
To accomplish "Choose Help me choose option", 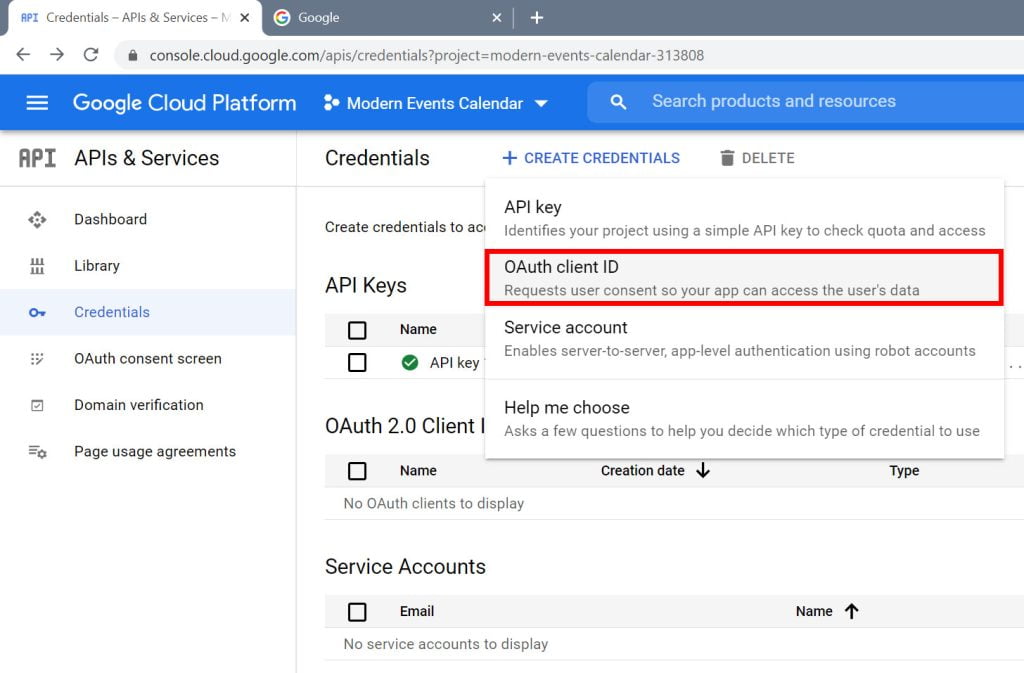I will (x=567, y=407).
